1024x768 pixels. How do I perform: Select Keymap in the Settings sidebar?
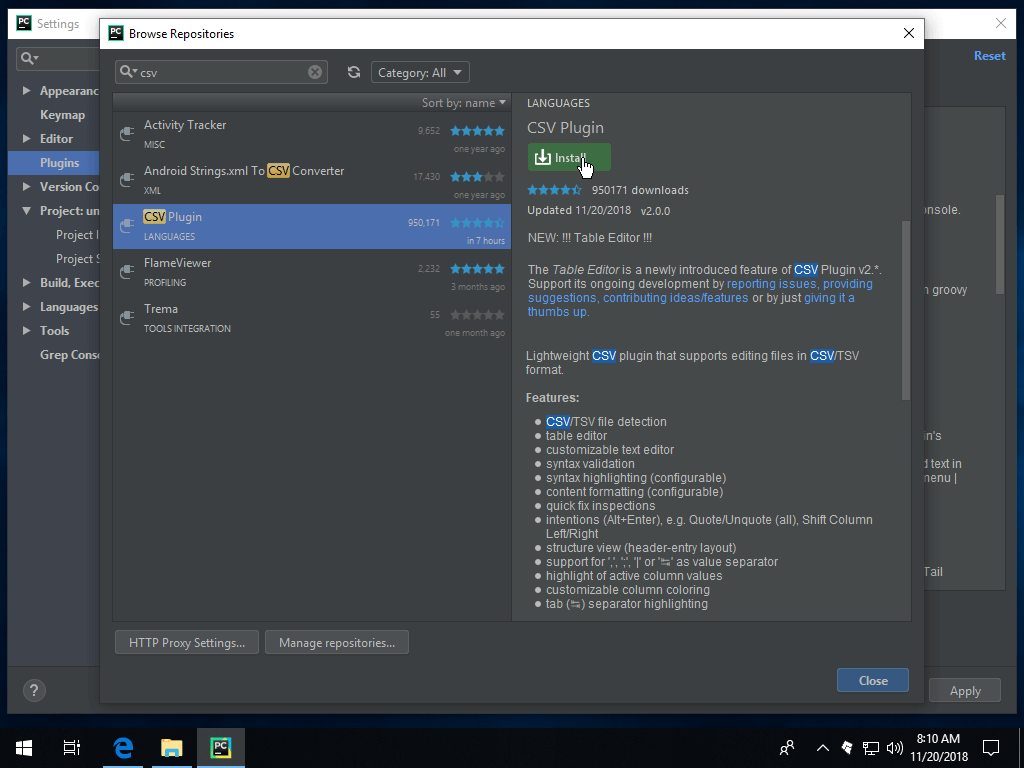[62, 114]
